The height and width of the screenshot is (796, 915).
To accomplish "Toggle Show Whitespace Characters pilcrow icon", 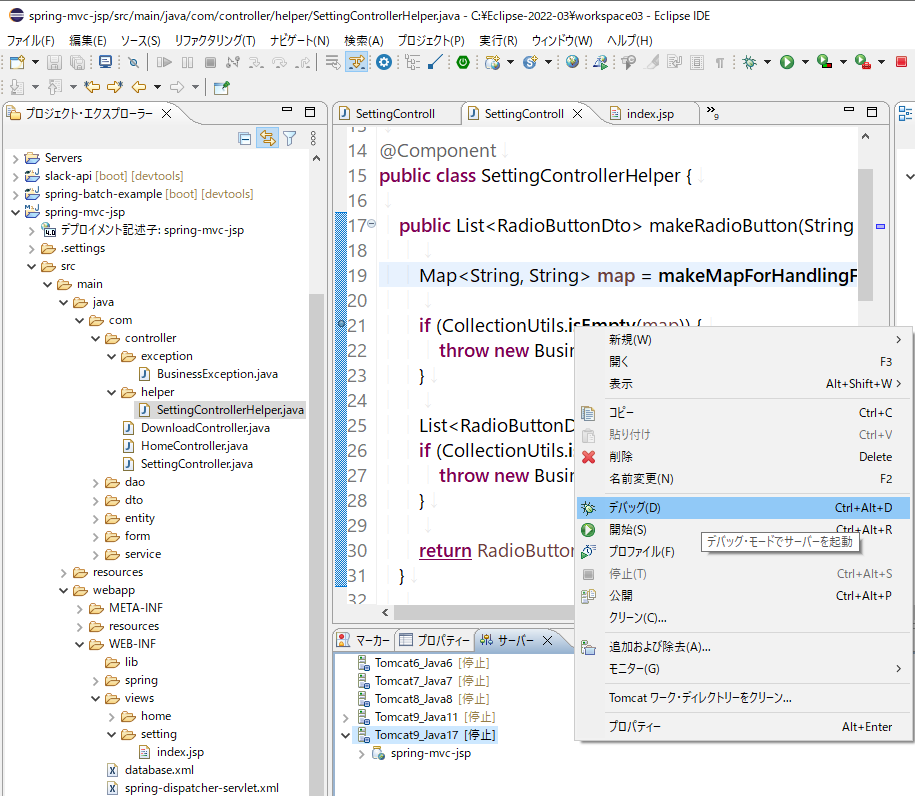I will pos(720,62).
